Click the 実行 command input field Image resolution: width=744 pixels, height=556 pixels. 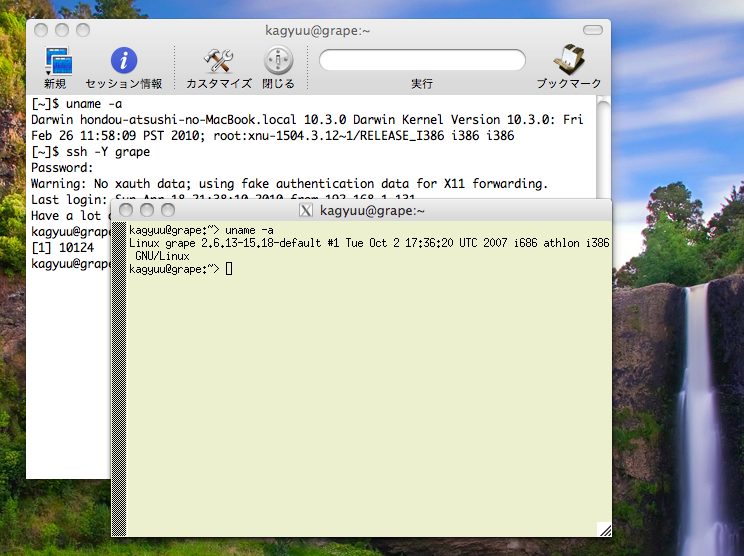point(421,60)
